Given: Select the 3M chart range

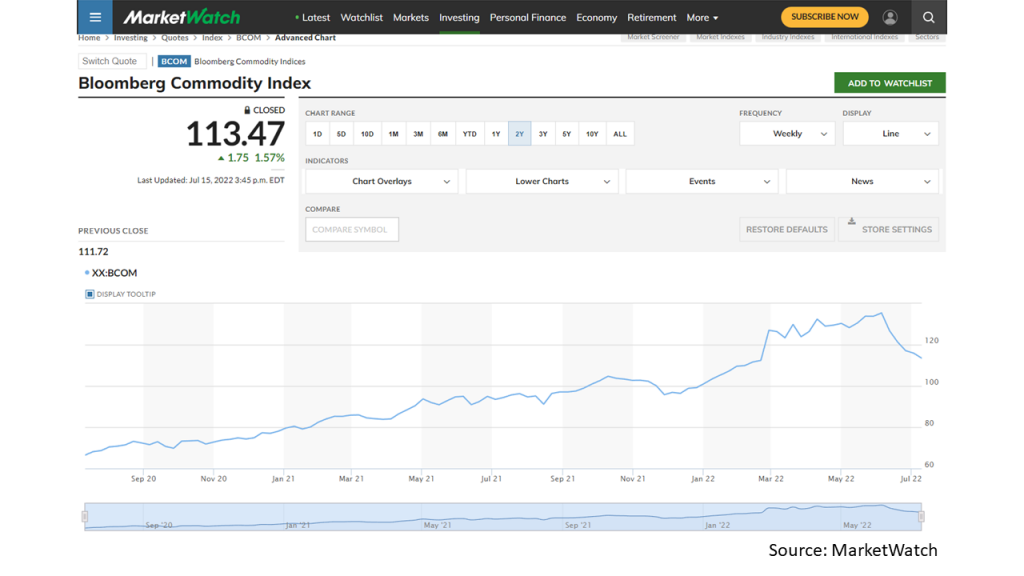Looking at the screenshot, I should (418, 134).
